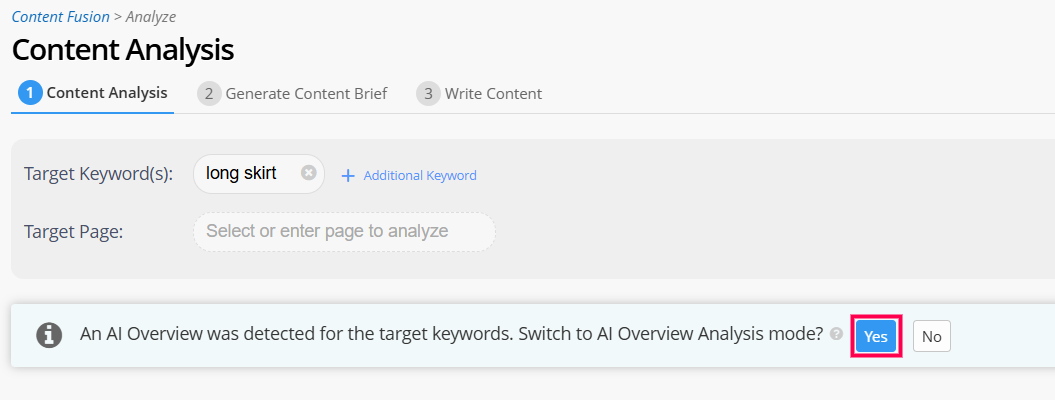
Task: Click the Content Analysis page heading
Action: click(123, 49)
